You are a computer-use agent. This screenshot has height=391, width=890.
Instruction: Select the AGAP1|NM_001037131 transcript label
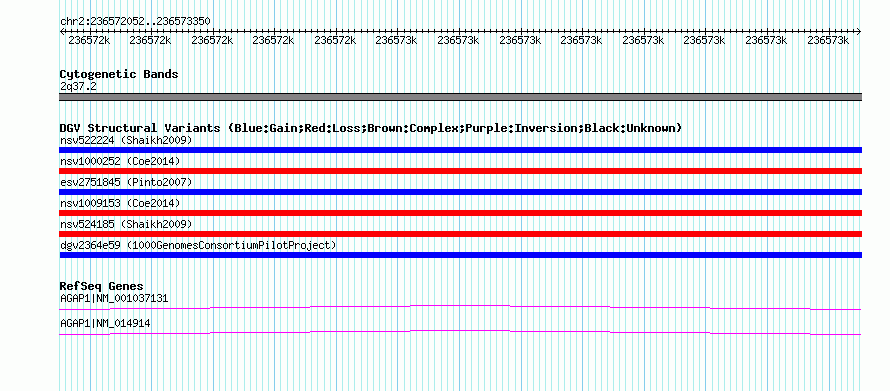tap(114, 298)
